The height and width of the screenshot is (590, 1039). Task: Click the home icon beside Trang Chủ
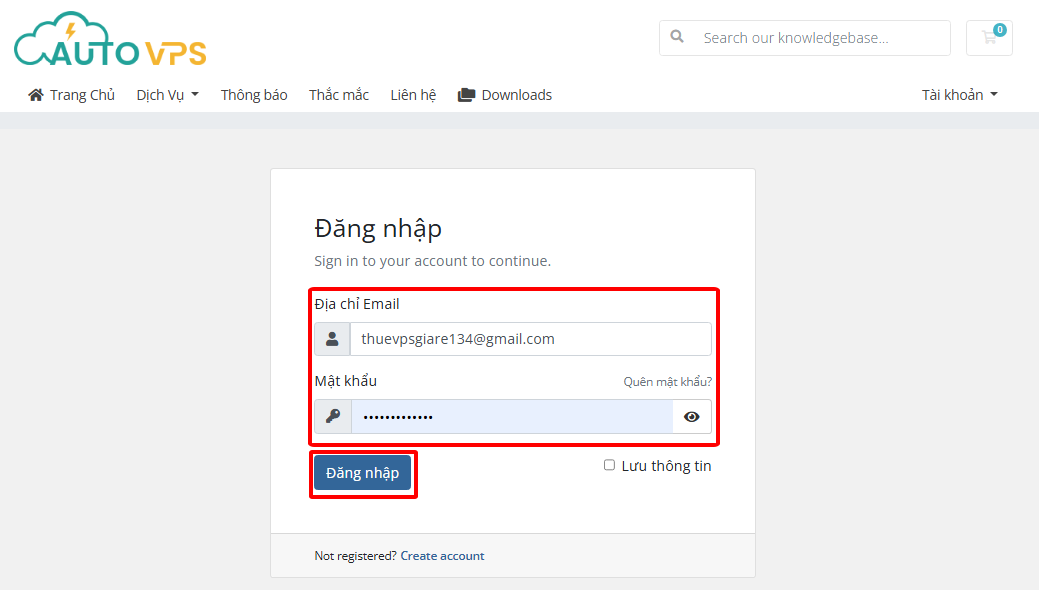point(36,95)
